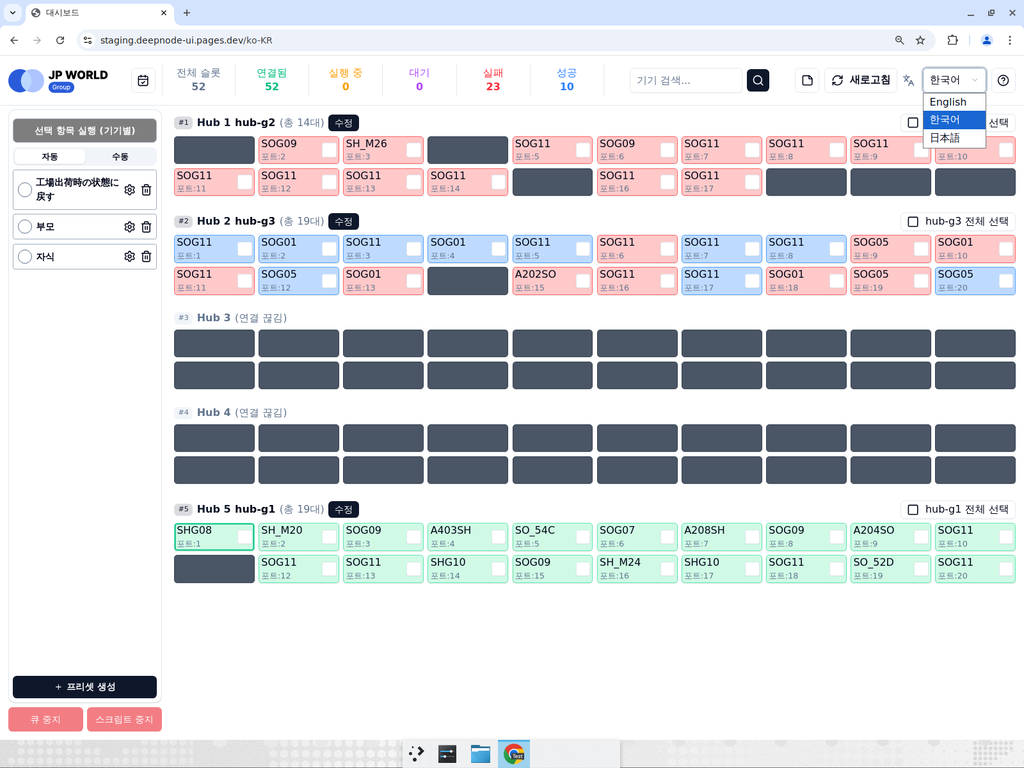Open the help question mark icon
Image resolution: width=1024 pixels, height=768 pixels.
point(1003,80)
